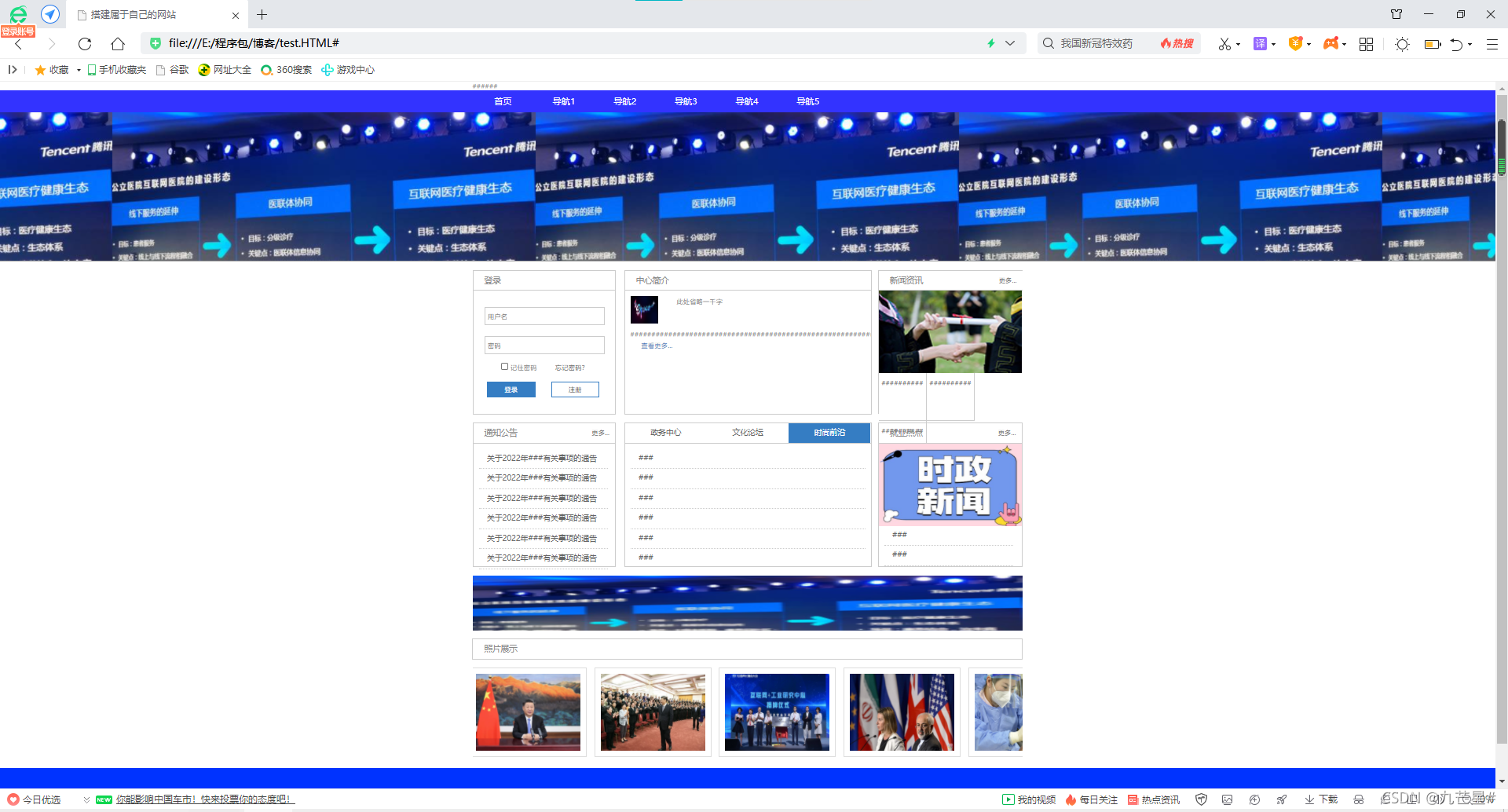Open 更多 in the 通知公告 panel

click(x=600, y=433)
